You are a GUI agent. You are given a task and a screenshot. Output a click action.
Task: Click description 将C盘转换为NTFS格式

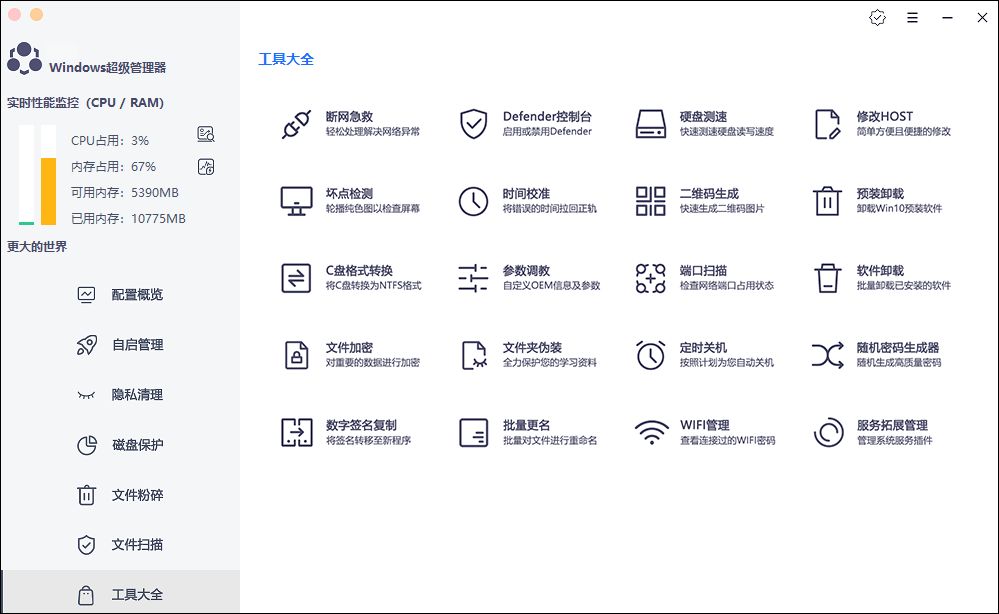pyautogui.click(x=373, y=285)
